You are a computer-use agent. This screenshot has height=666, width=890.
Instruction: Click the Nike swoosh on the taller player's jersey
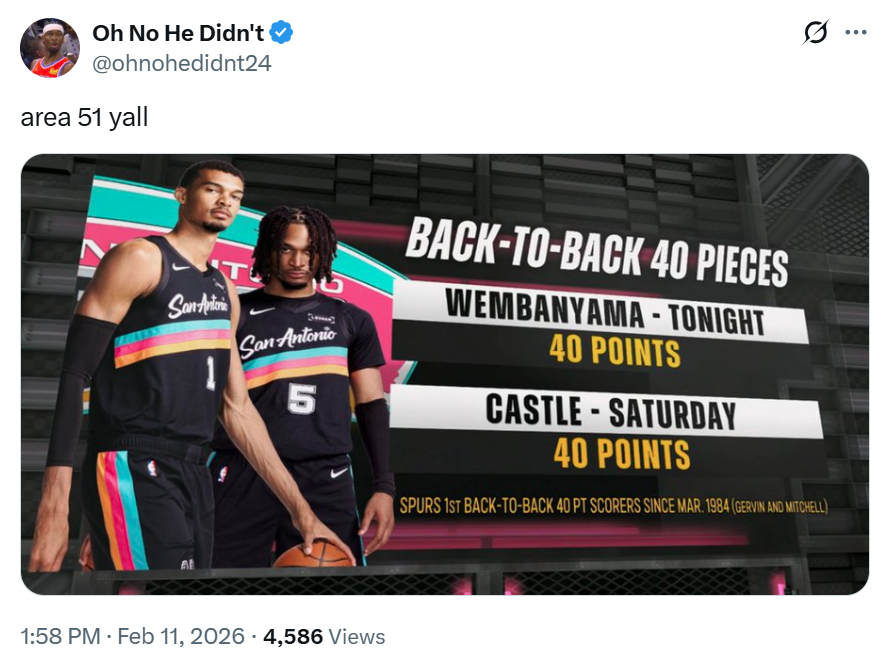[x=180, y=267]
